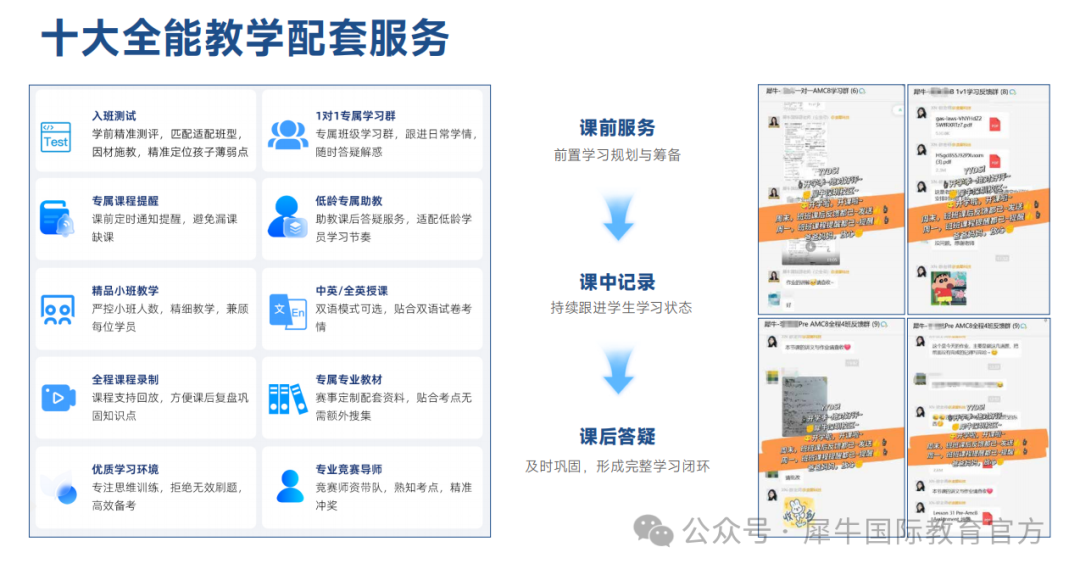Click the description 课前定时通知提醒，避免漏课缺课
The image size is (1080, 575).
165,228
